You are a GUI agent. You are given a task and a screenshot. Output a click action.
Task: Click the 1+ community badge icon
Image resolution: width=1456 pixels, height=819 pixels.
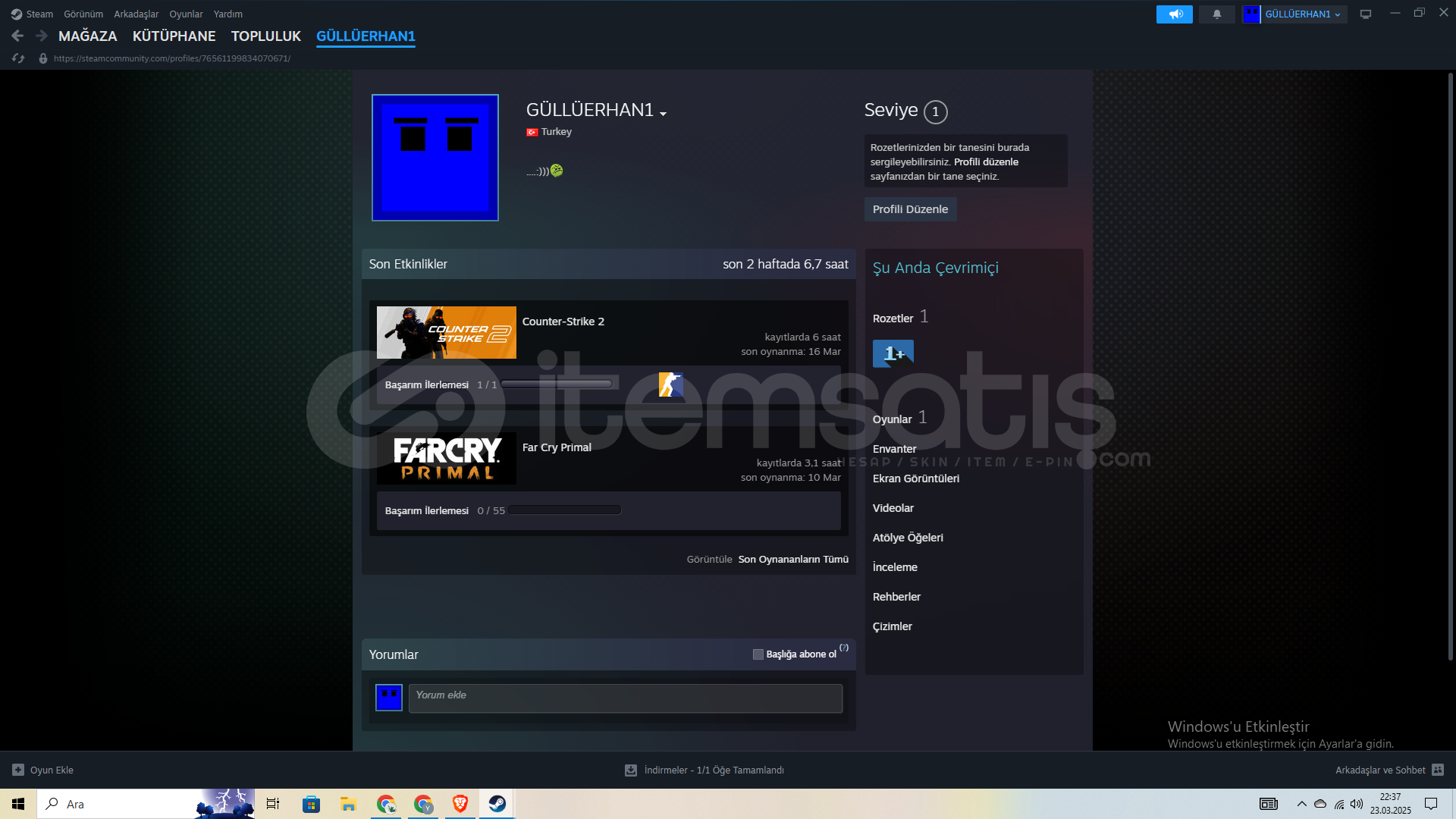pyautogui.click(x=893, y=353)
